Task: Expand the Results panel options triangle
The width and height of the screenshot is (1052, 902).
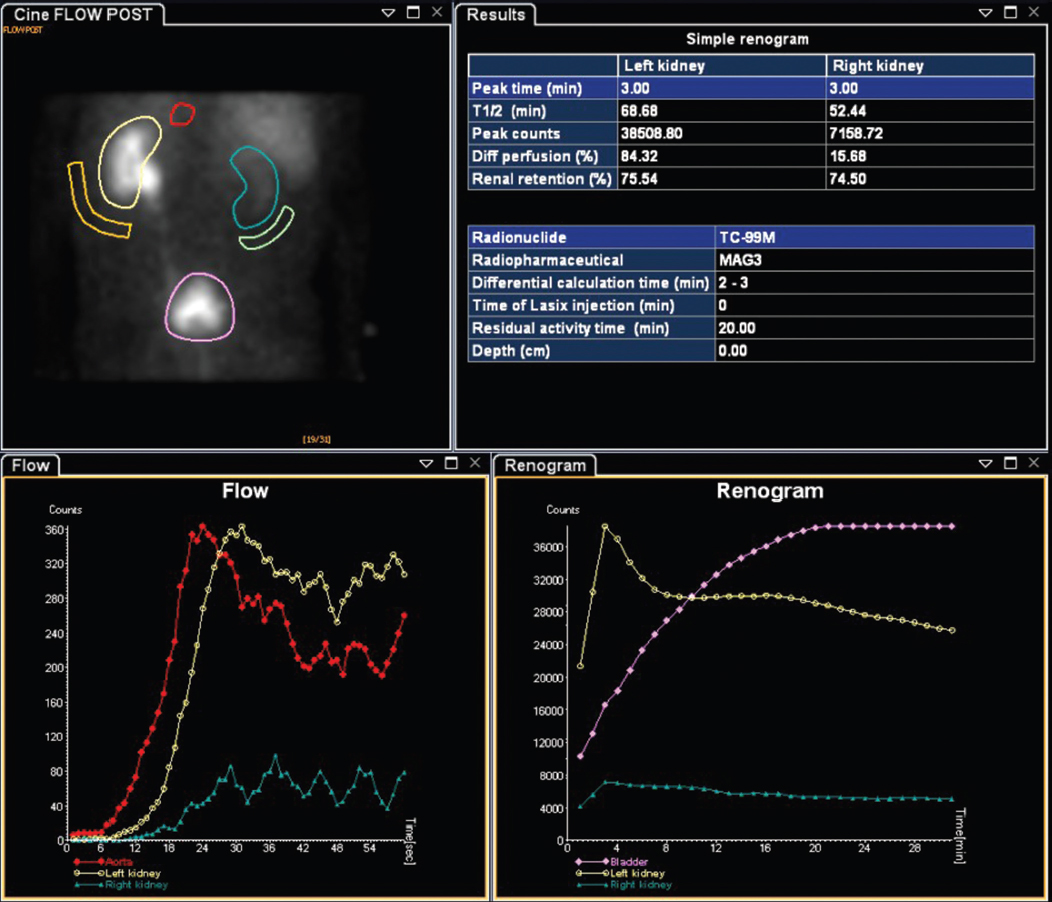Action: tap(986, 13)
